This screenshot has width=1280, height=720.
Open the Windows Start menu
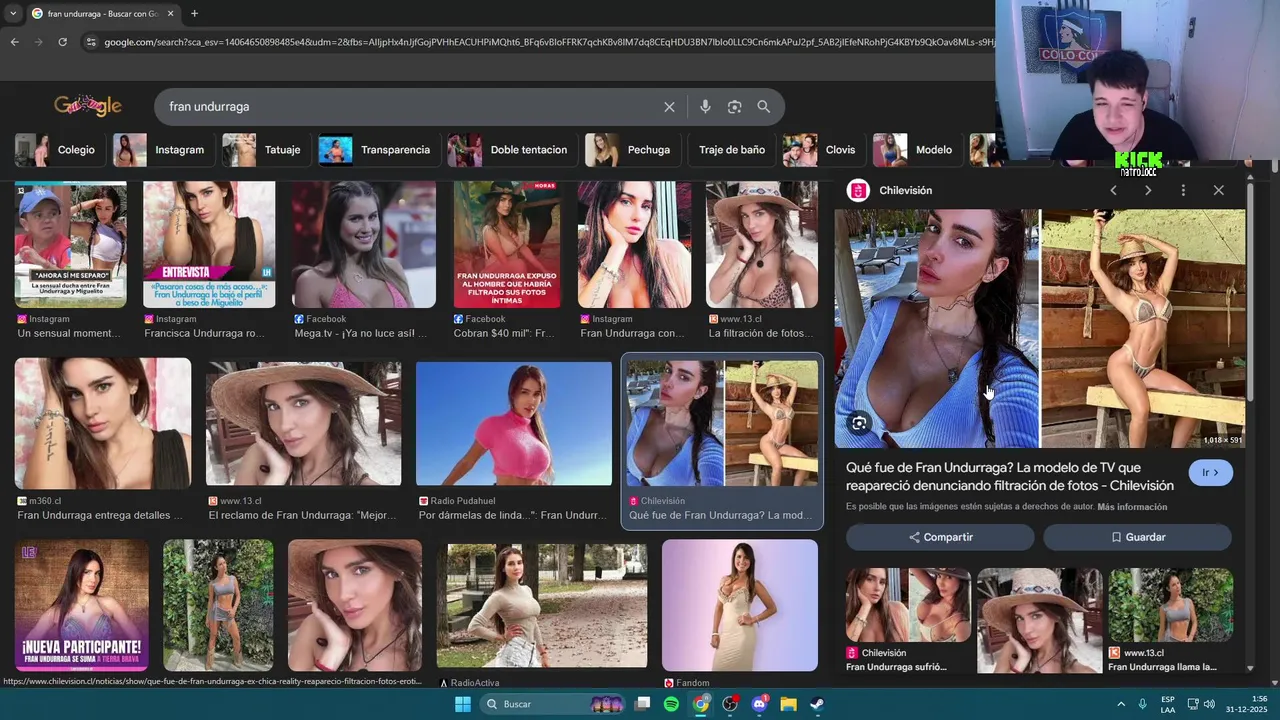(462, 704)
